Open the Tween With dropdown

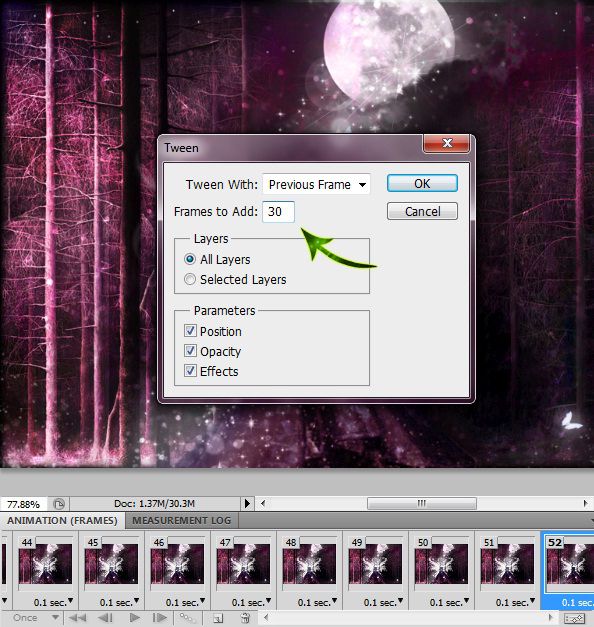point(316,184)
